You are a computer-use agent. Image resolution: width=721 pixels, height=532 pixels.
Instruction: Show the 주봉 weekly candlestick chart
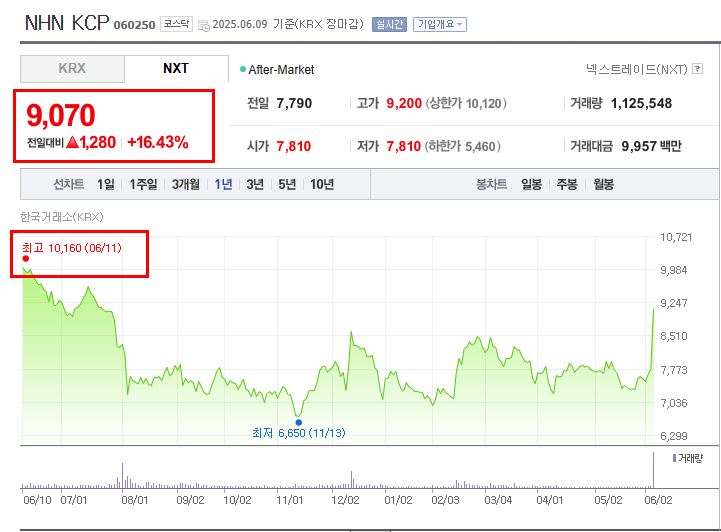pyautogui.click(x=567, y=184)
